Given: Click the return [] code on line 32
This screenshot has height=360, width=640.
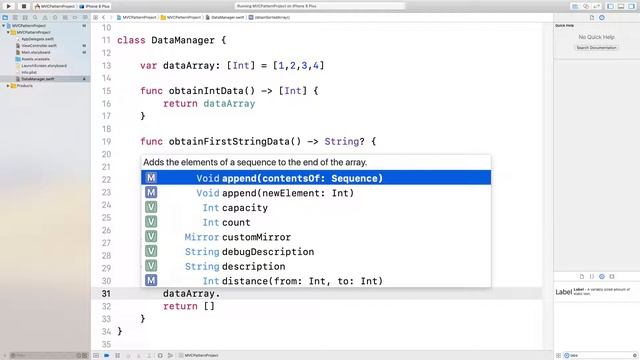Looking at the screenshot, I should 189,306.
